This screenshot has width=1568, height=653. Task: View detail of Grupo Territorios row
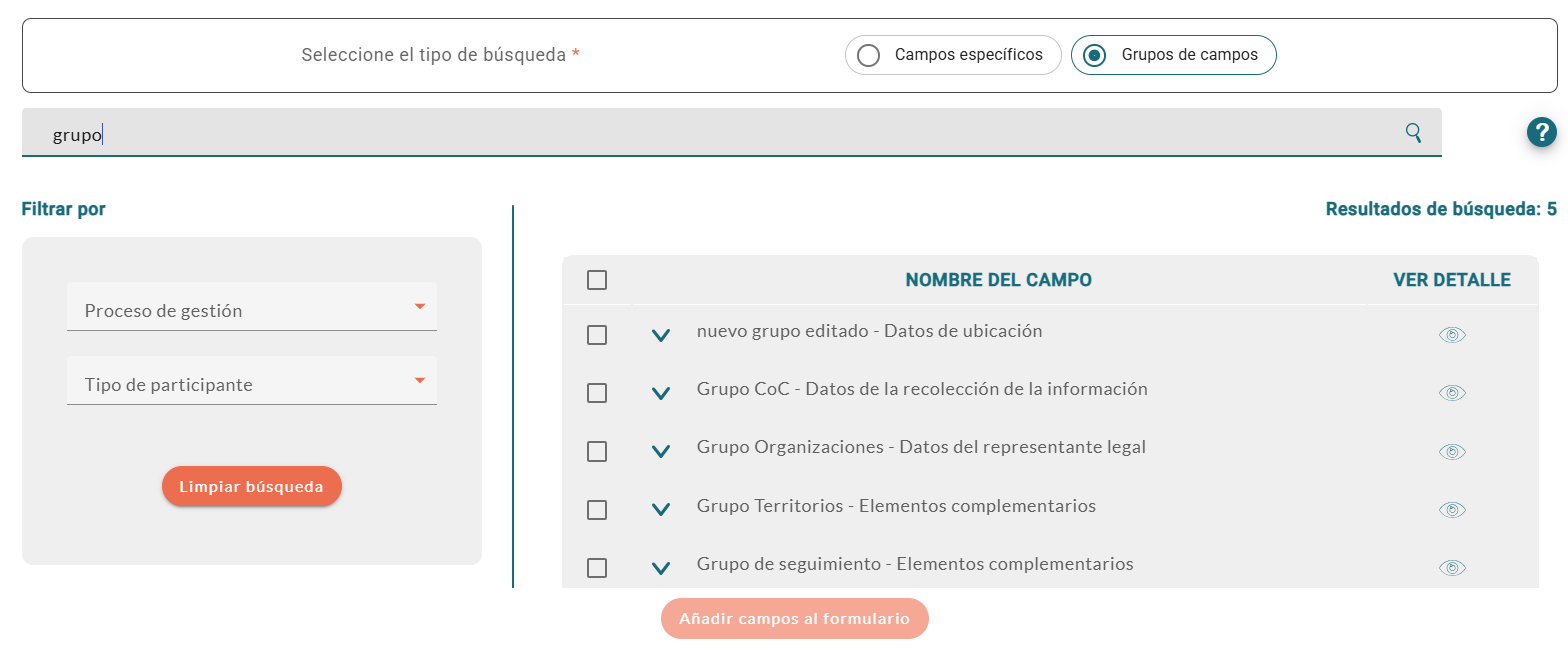[x=1452, y=510]
